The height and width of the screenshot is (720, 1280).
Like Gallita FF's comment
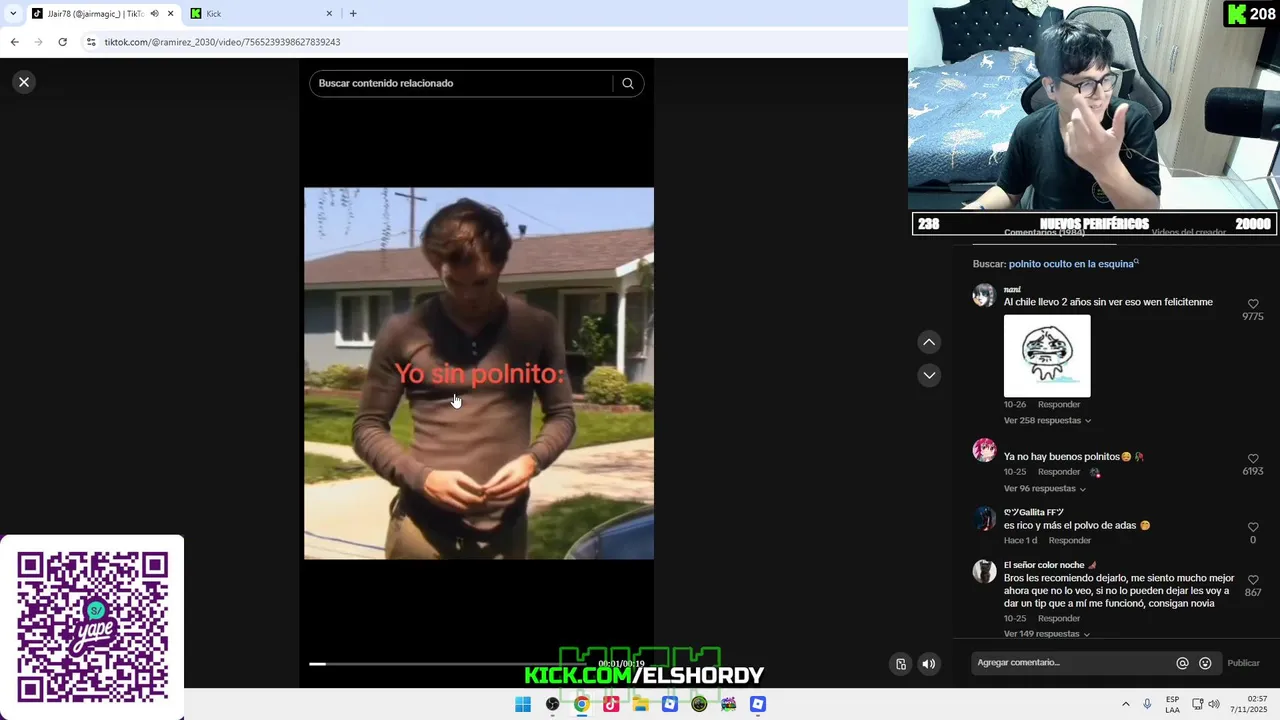(1253, 527)
